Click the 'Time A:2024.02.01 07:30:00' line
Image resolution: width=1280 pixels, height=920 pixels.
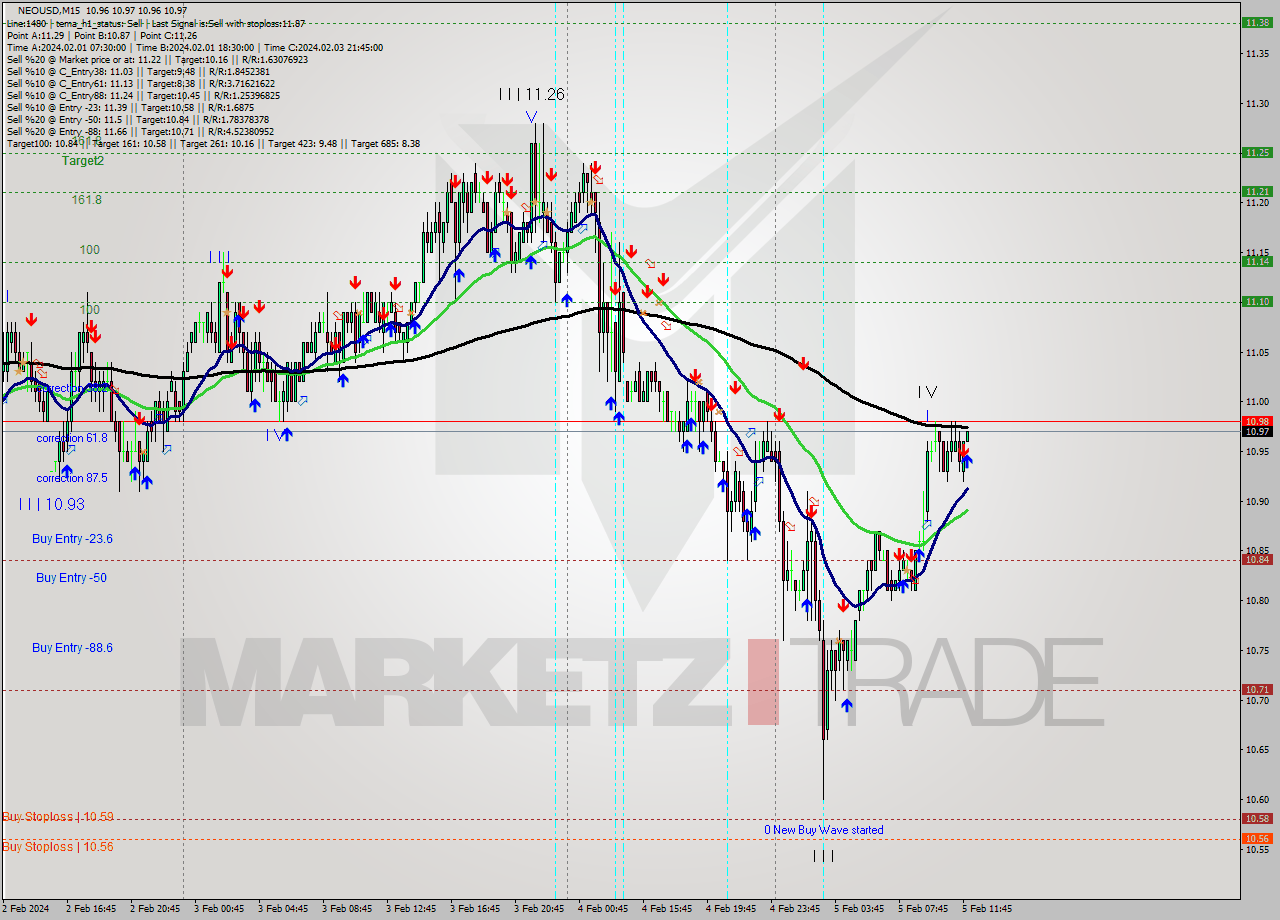point(194,47)
